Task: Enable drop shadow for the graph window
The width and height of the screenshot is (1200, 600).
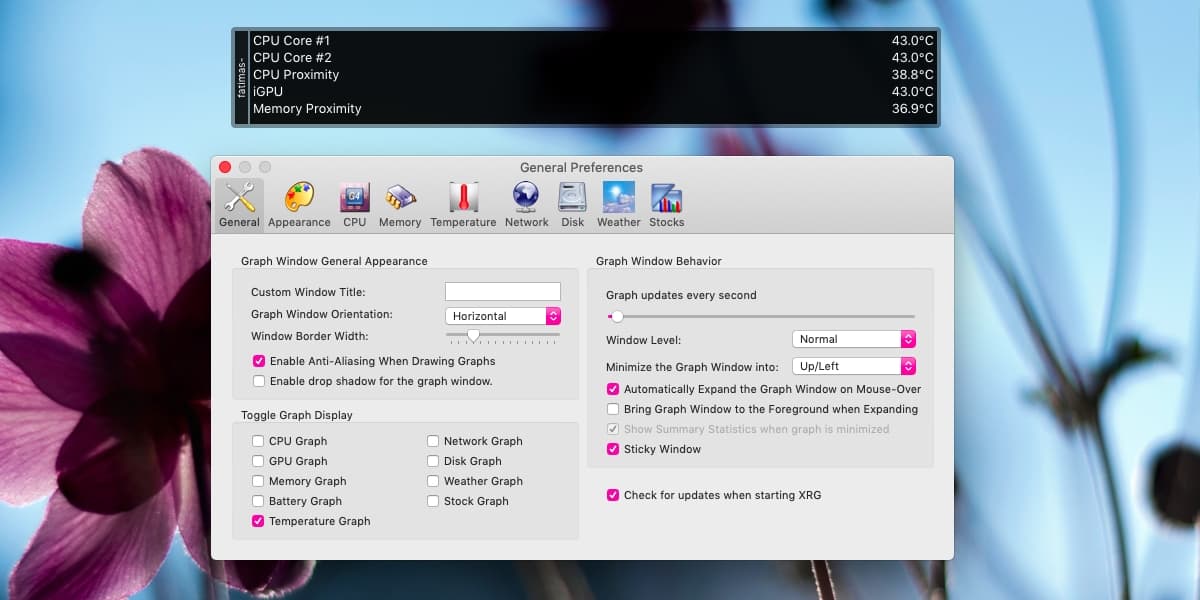Action: tap(259, 381)
